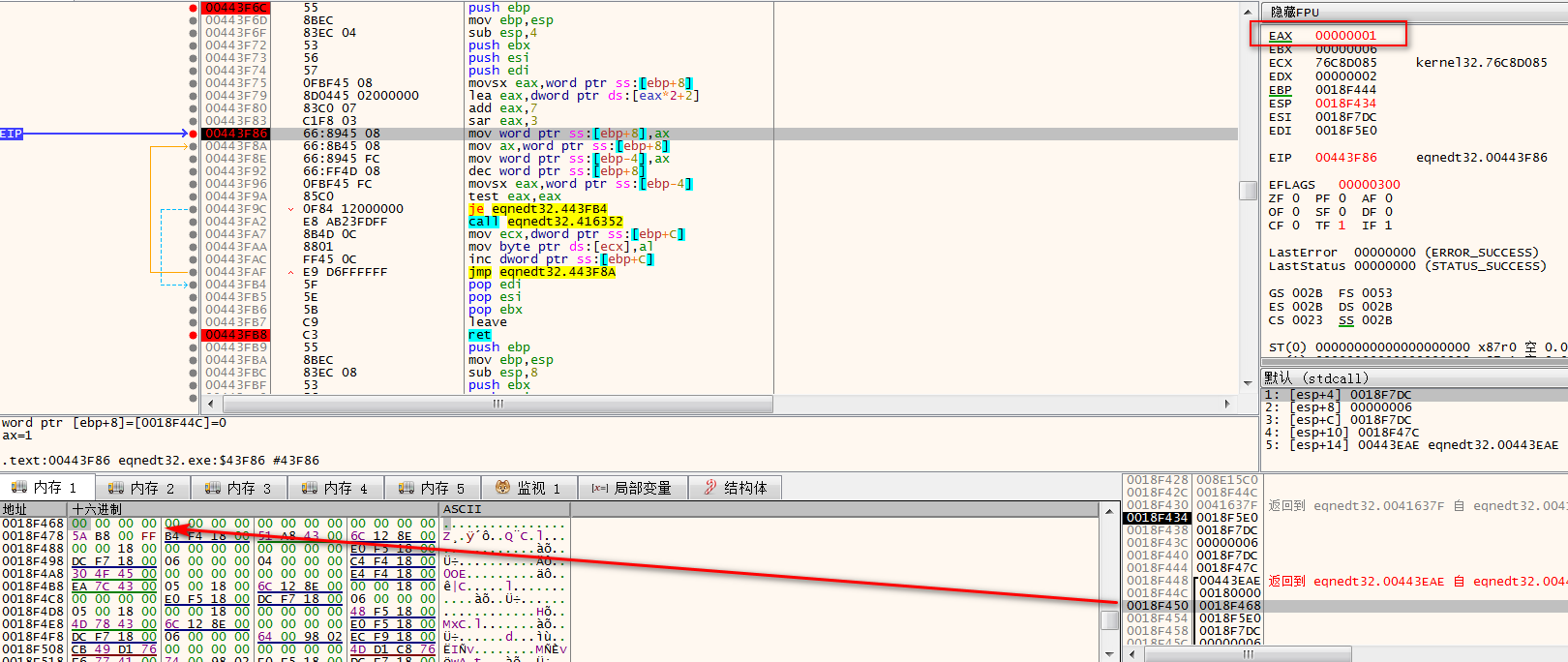The image size is (1568, 662).
Task: Switch to the 内存 3 tab
Action: [x=239, y=488]
